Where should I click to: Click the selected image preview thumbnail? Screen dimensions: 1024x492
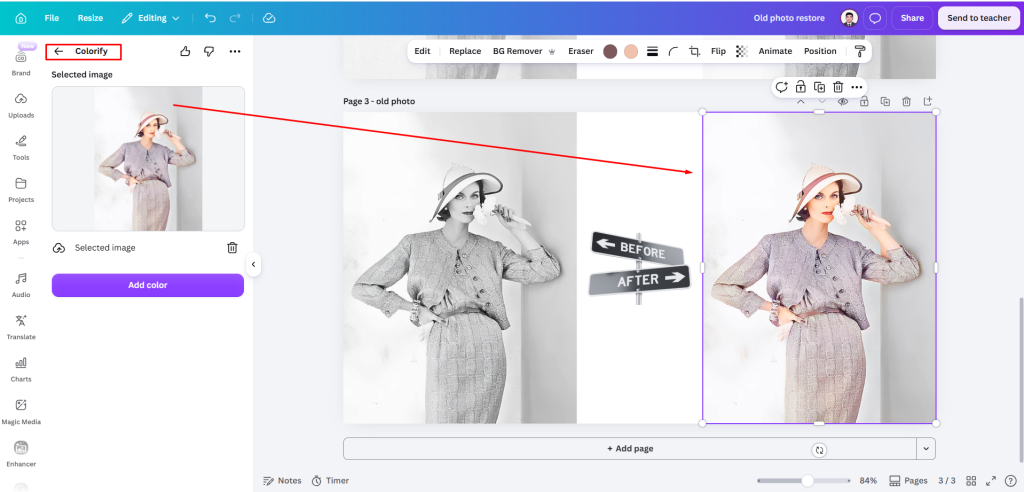[148, 159]
